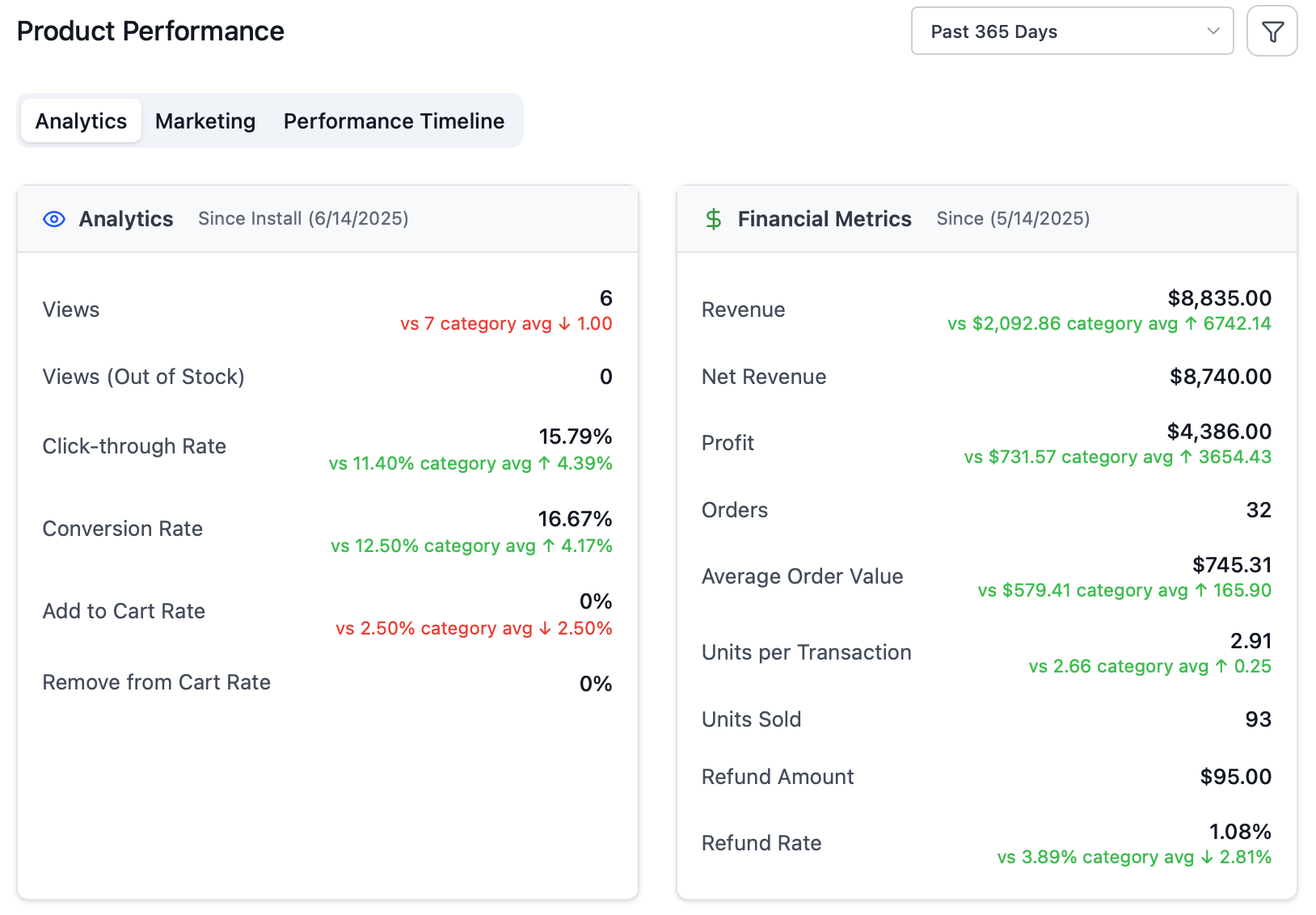Switch to the Marketing tab
Viewport: 1316px width, 915px height.
(205, 120)
